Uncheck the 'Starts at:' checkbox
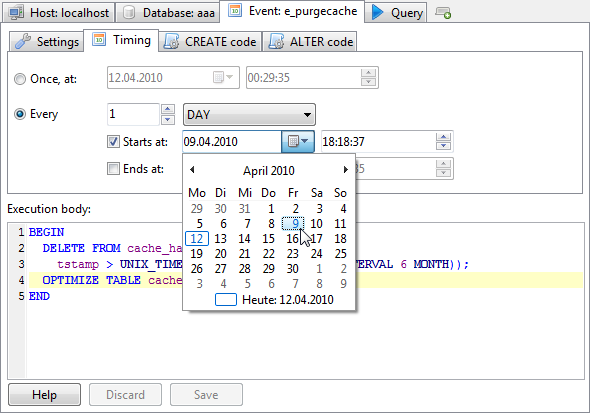This screenshot has width=590, height=413. click(113, 141)
